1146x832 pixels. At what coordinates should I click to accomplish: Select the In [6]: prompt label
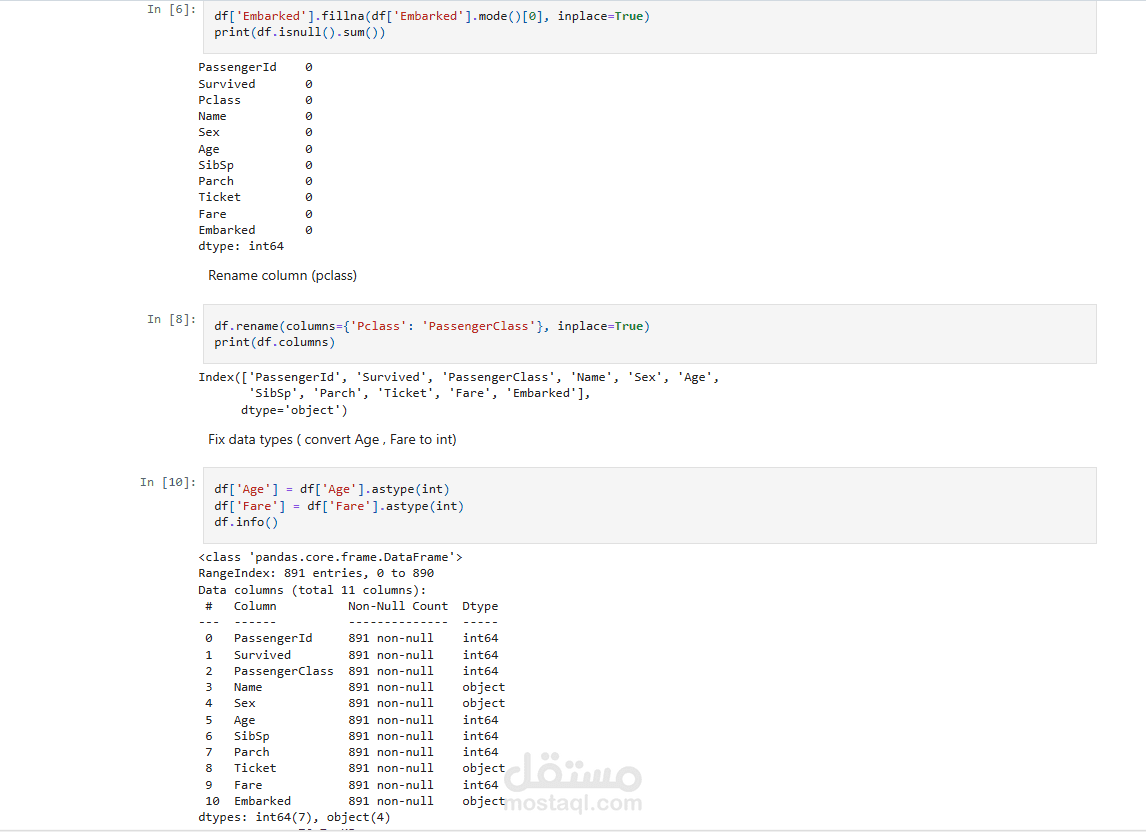tap(172, 10)
